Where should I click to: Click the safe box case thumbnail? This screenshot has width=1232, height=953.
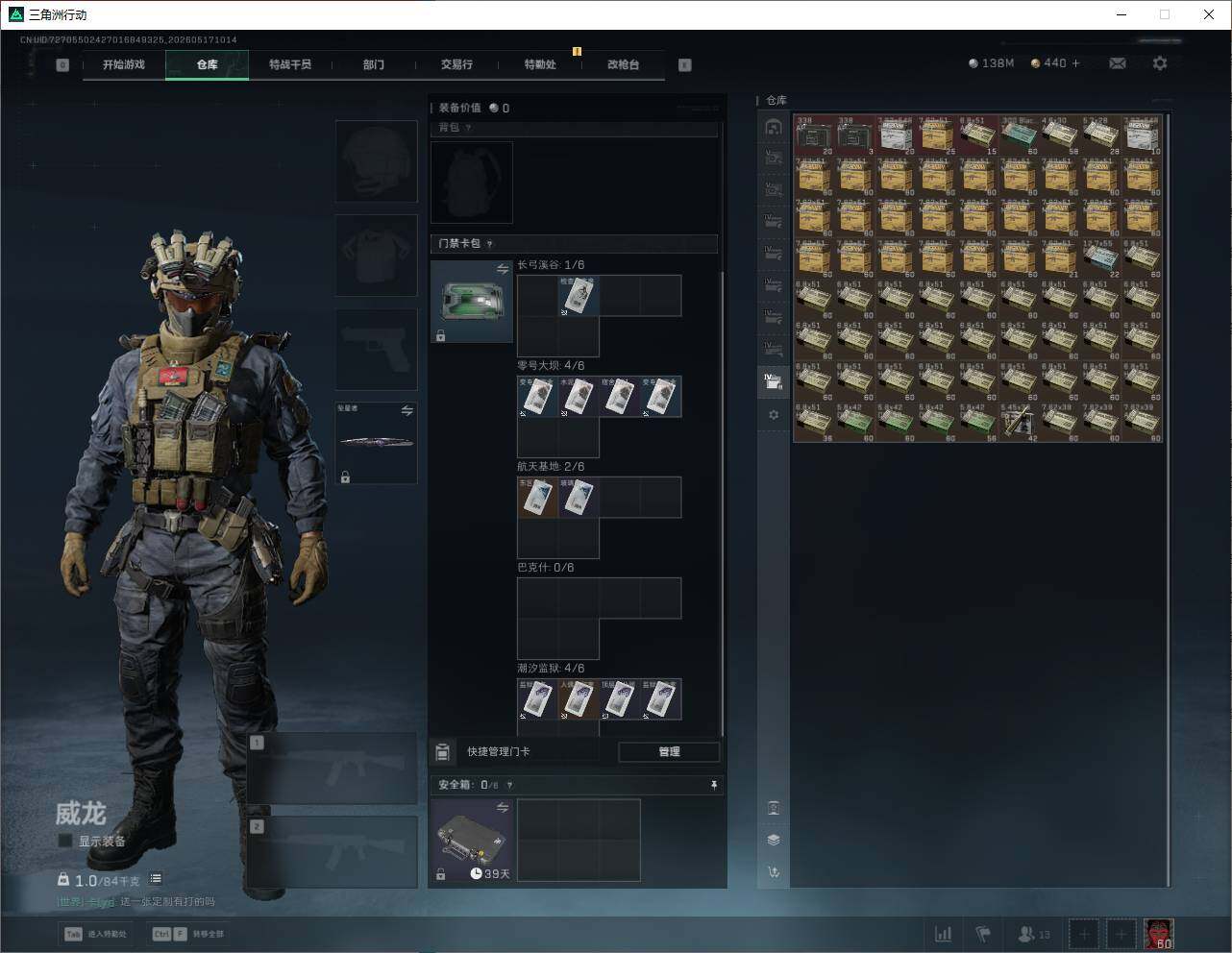471,841
